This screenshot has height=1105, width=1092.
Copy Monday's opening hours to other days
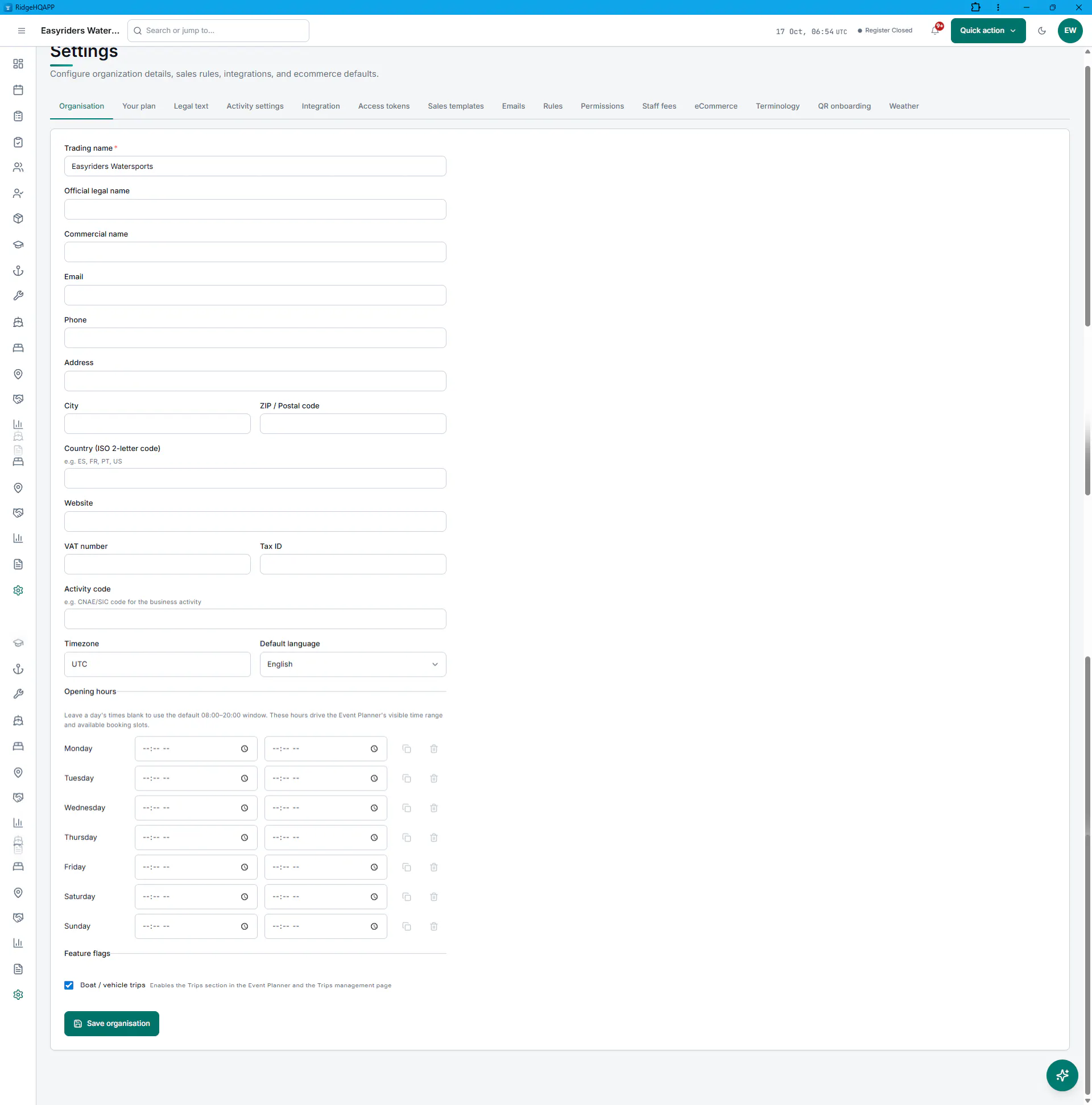(407, 748)
